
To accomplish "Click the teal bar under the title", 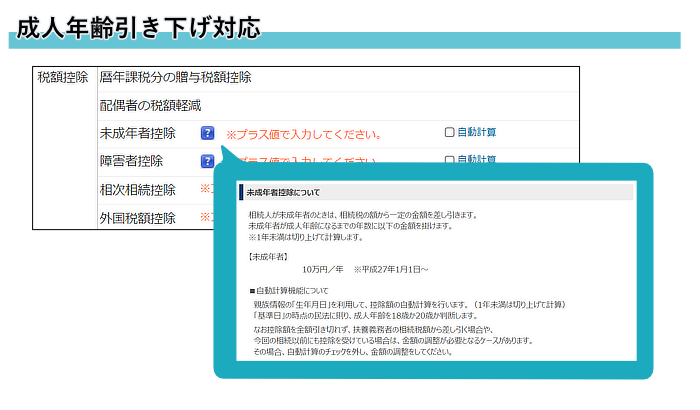I will 400,42.
